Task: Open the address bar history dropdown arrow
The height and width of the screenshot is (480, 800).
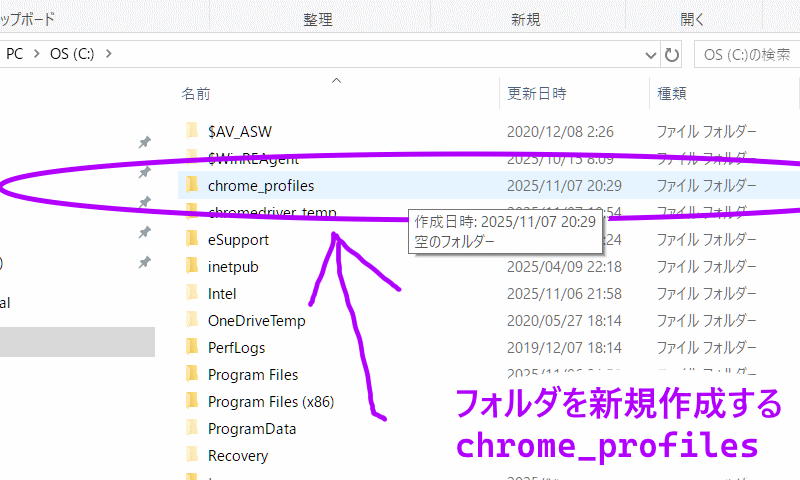Action: click(648, 53)
